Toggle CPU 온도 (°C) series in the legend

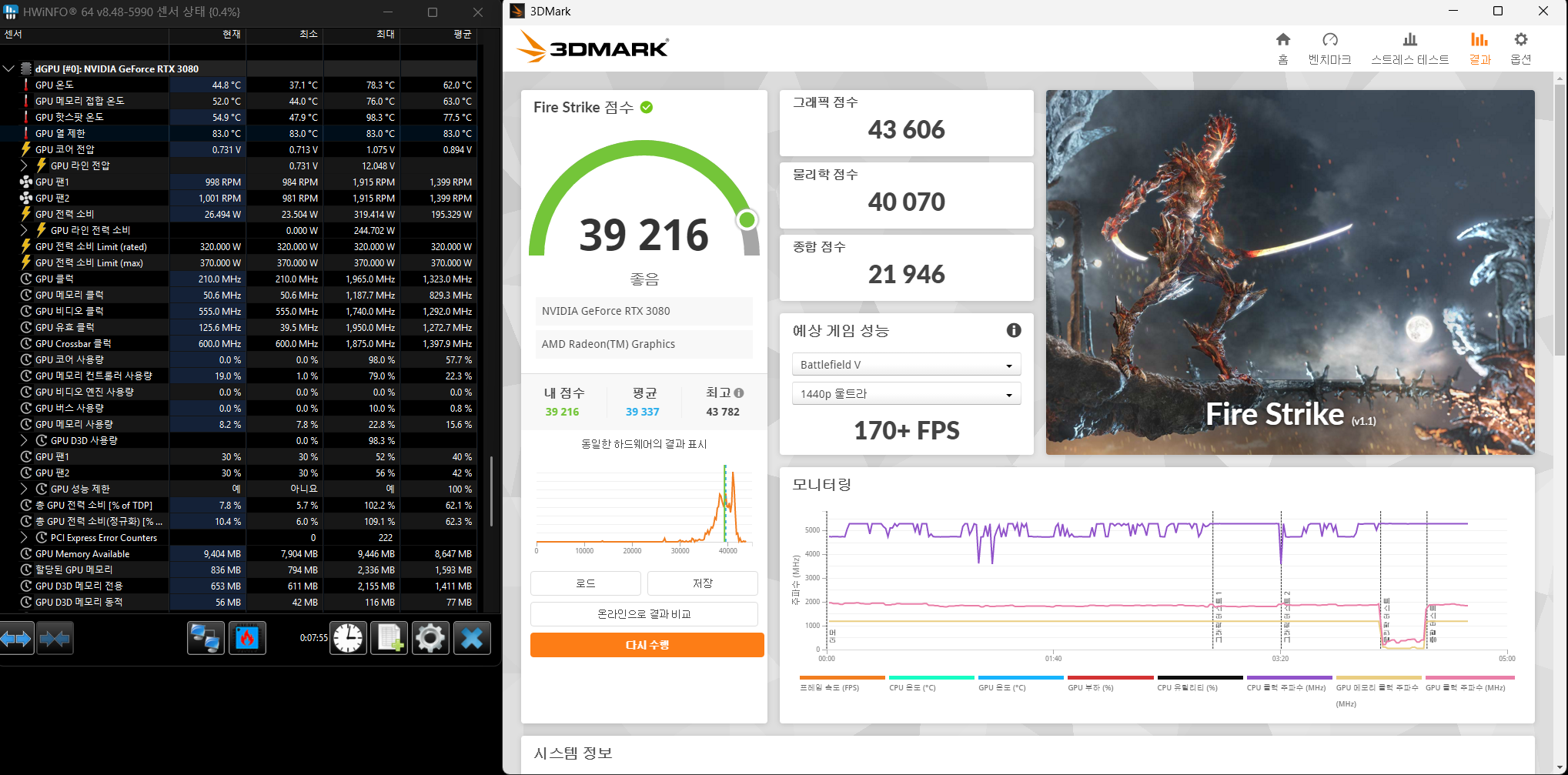click(x=931, y=684)
